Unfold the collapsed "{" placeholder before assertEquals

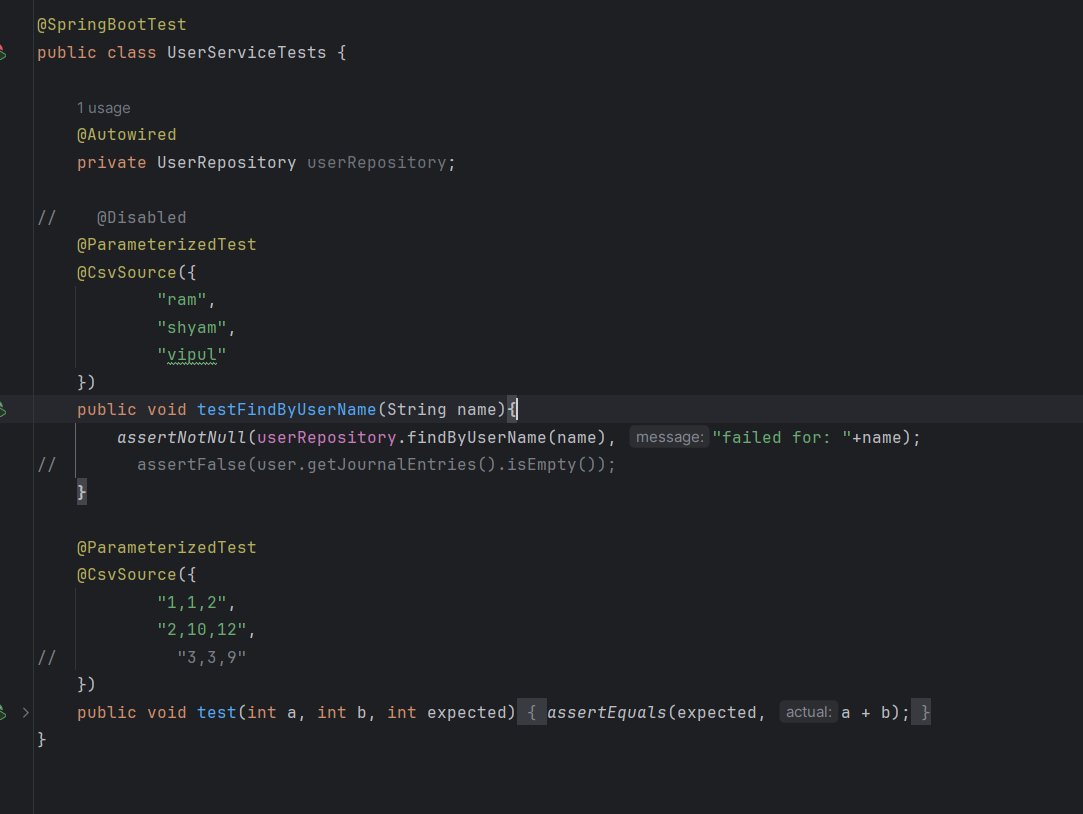(532, 713)
